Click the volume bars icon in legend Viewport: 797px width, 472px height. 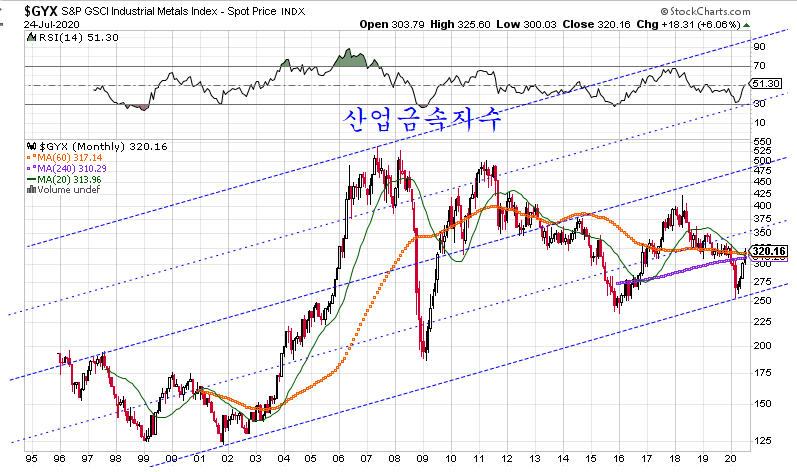tap(32, 190)
